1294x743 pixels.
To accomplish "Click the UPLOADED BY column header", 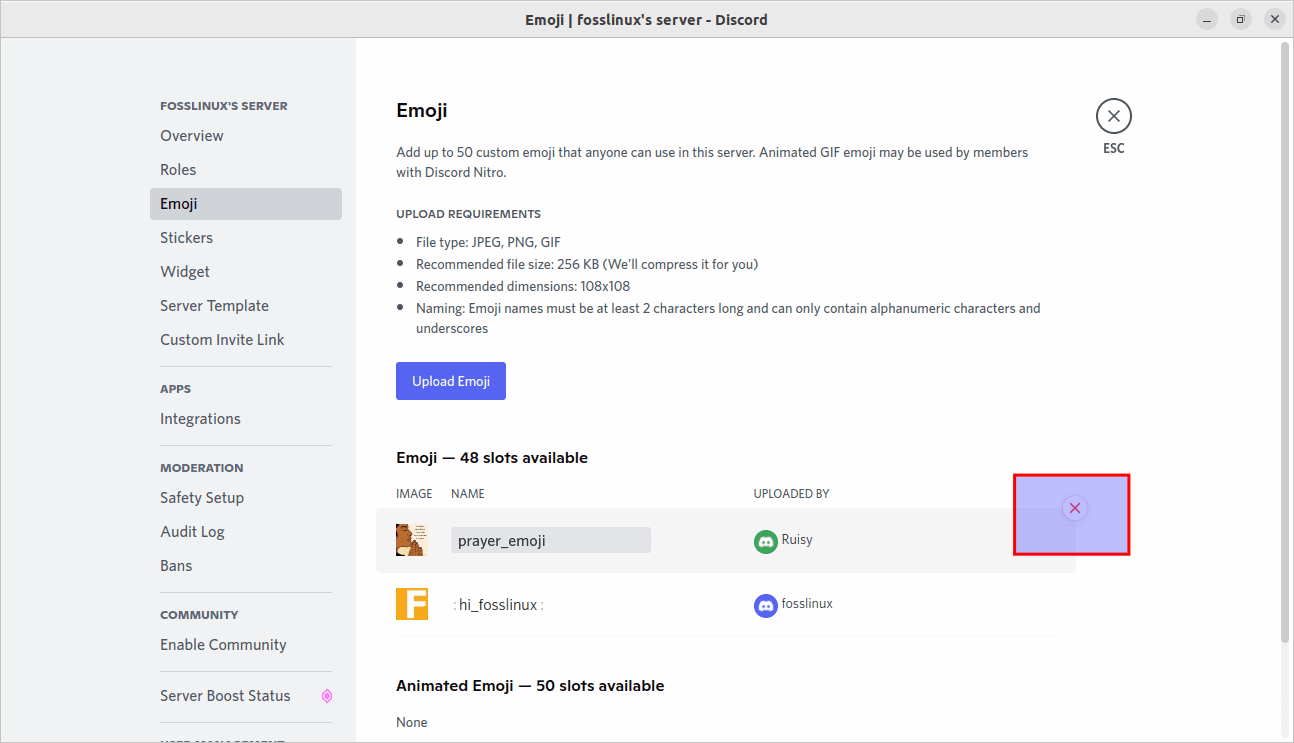I will click(x=791, y=494).
